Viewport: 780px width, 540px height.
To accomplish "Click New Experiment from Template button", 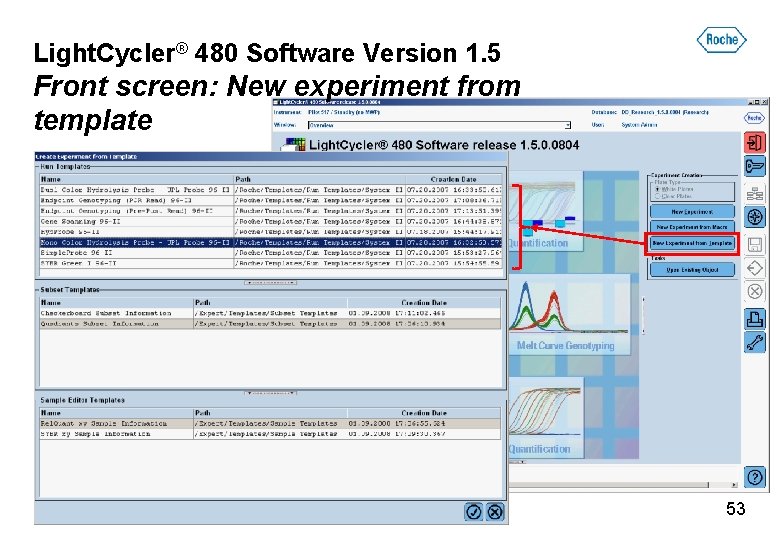I will click(x=692, y=243).
